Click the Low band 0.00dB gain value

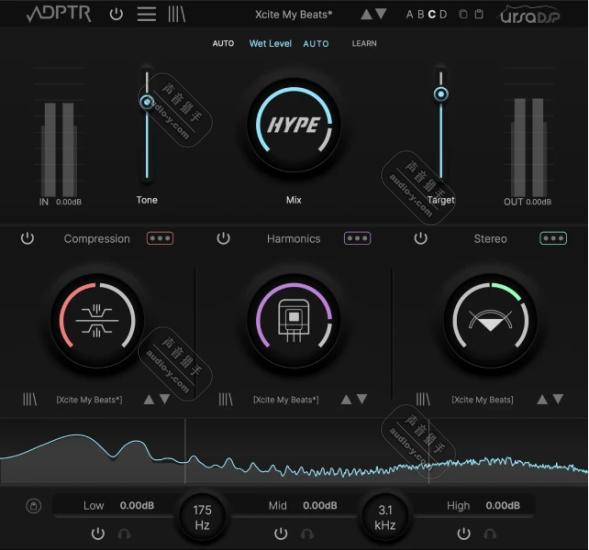pos(137,506)
